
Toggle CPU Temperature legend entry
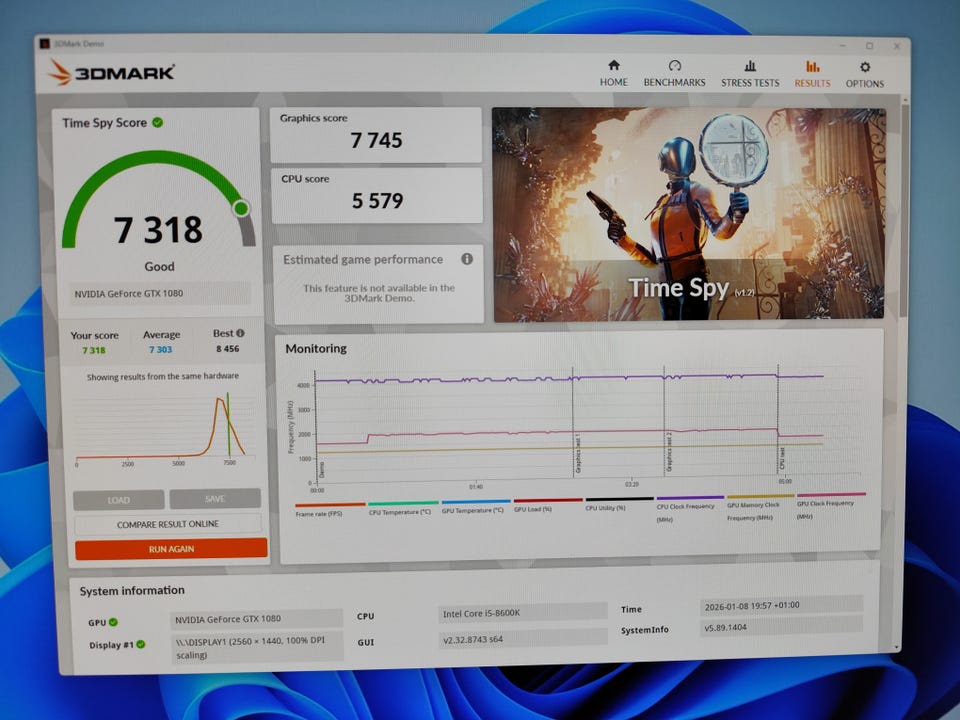click(x=403, y=508)
